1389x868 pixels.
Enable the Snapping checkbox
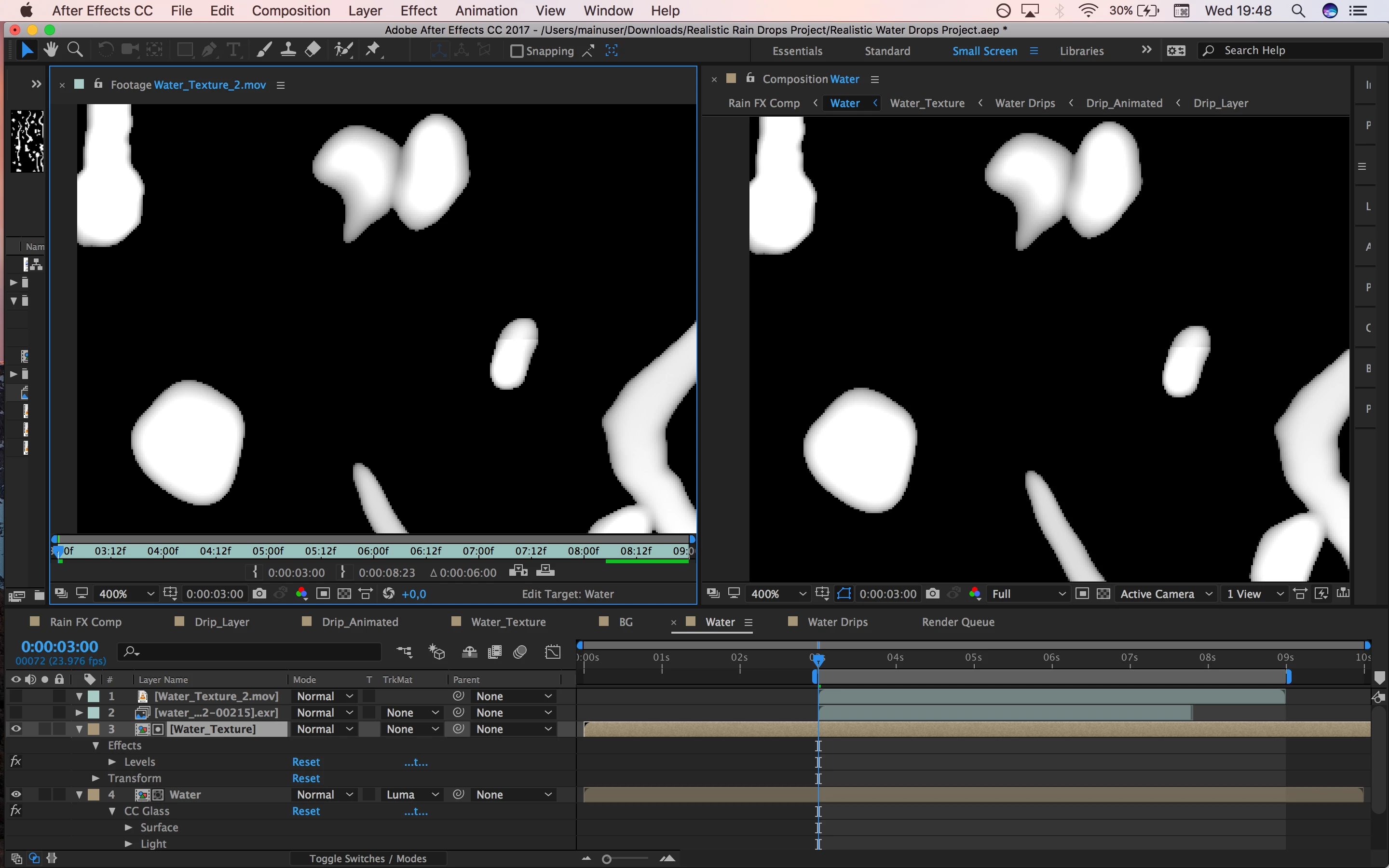click(517, 51)
